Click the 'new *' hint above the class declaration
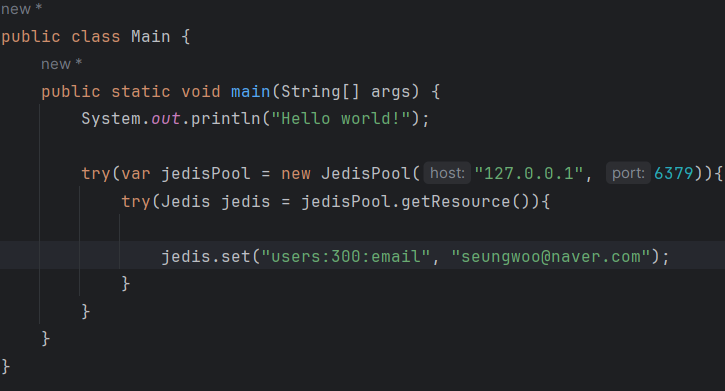 (21, 9)
